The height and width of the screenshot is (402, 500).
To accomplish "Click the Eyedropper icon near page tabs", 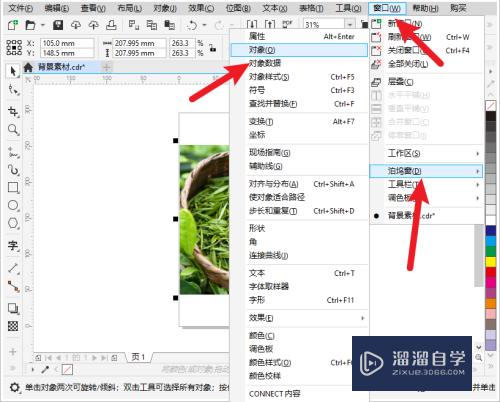I will [45, 369].
